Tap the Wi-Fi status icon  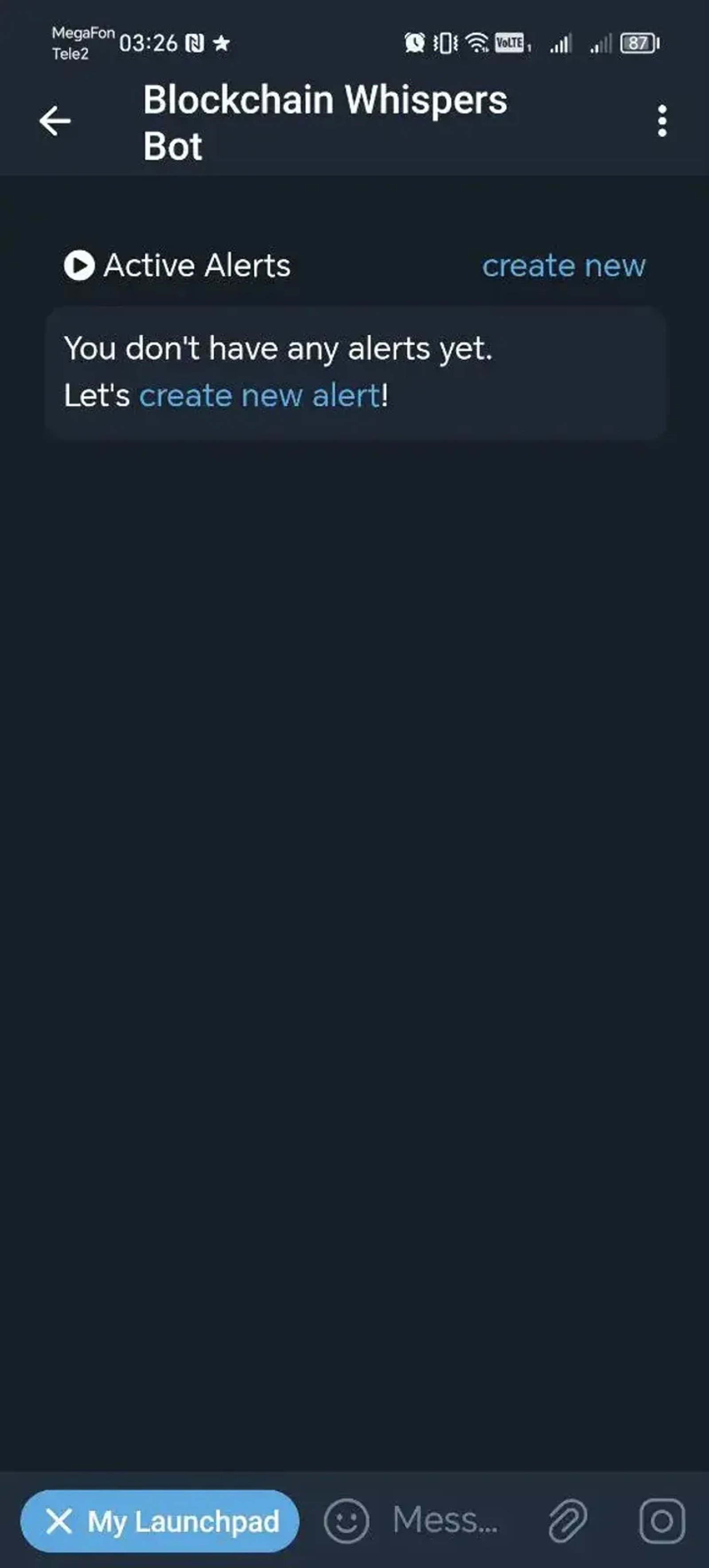tap(477, 43)
